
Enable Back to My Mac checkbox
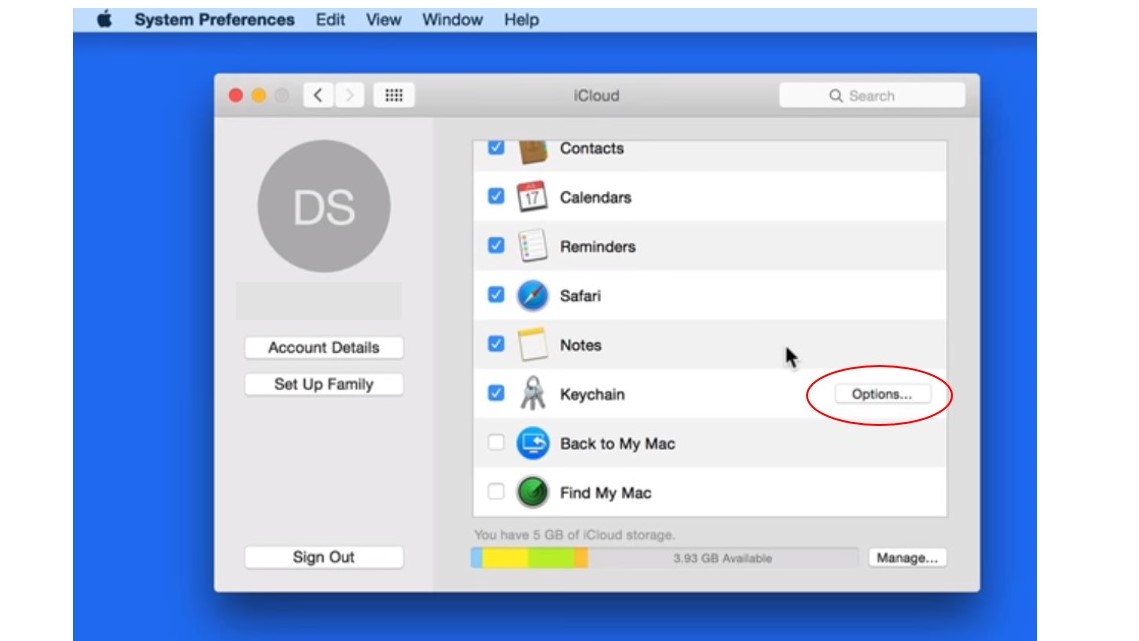tap(496, 443)
